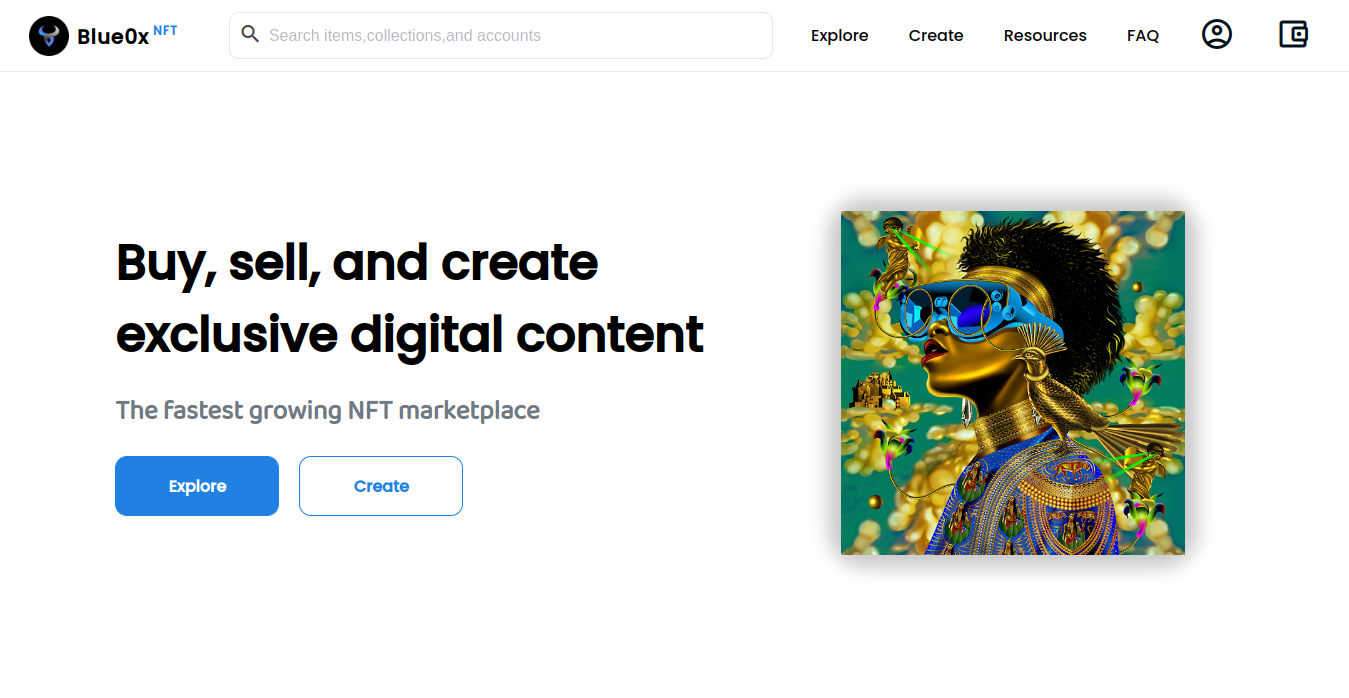Click the 'exclusive digital content' headline line

(410, 334)
